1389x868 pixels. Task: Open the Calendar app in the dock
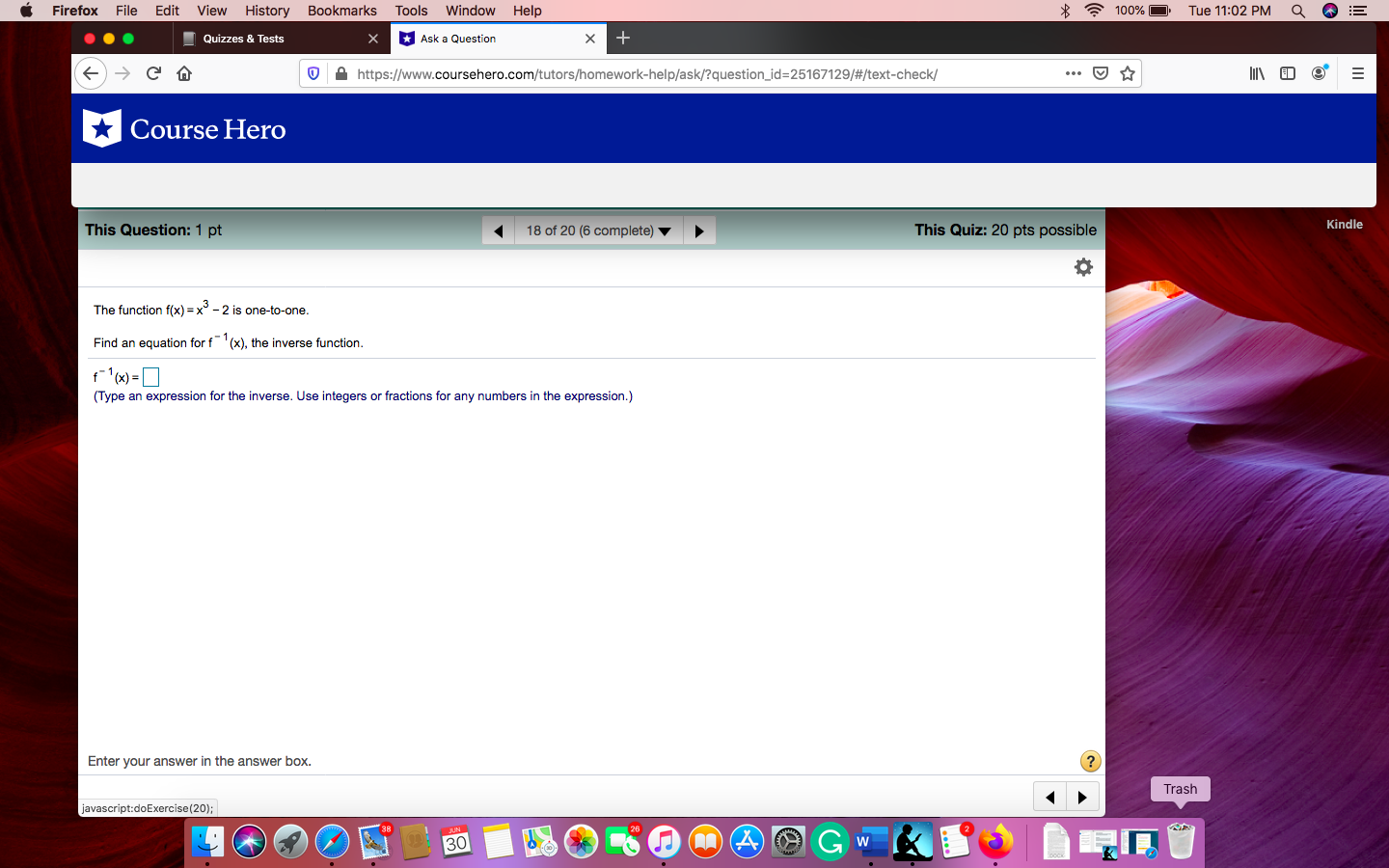[456, 842]
